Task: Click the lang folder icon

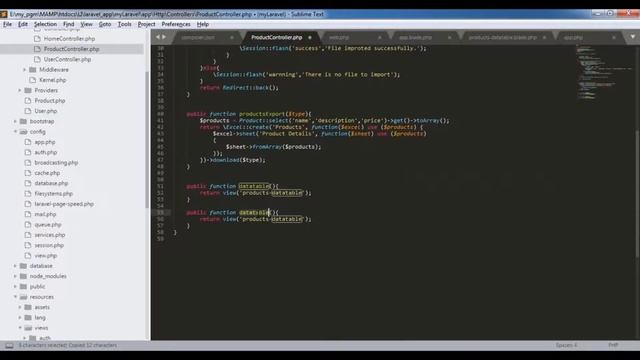Action: click(x=28, y=318)
